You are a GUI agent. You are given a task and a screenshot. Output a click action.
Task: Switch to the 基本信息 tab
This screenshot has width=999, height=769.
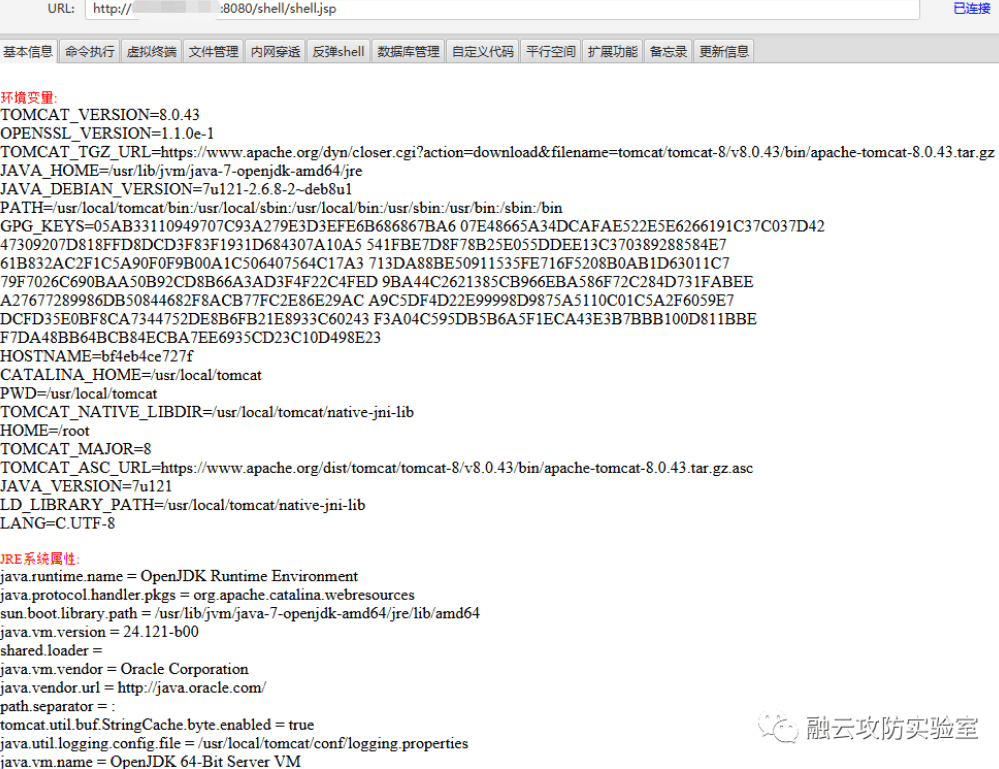coord(28,51)
